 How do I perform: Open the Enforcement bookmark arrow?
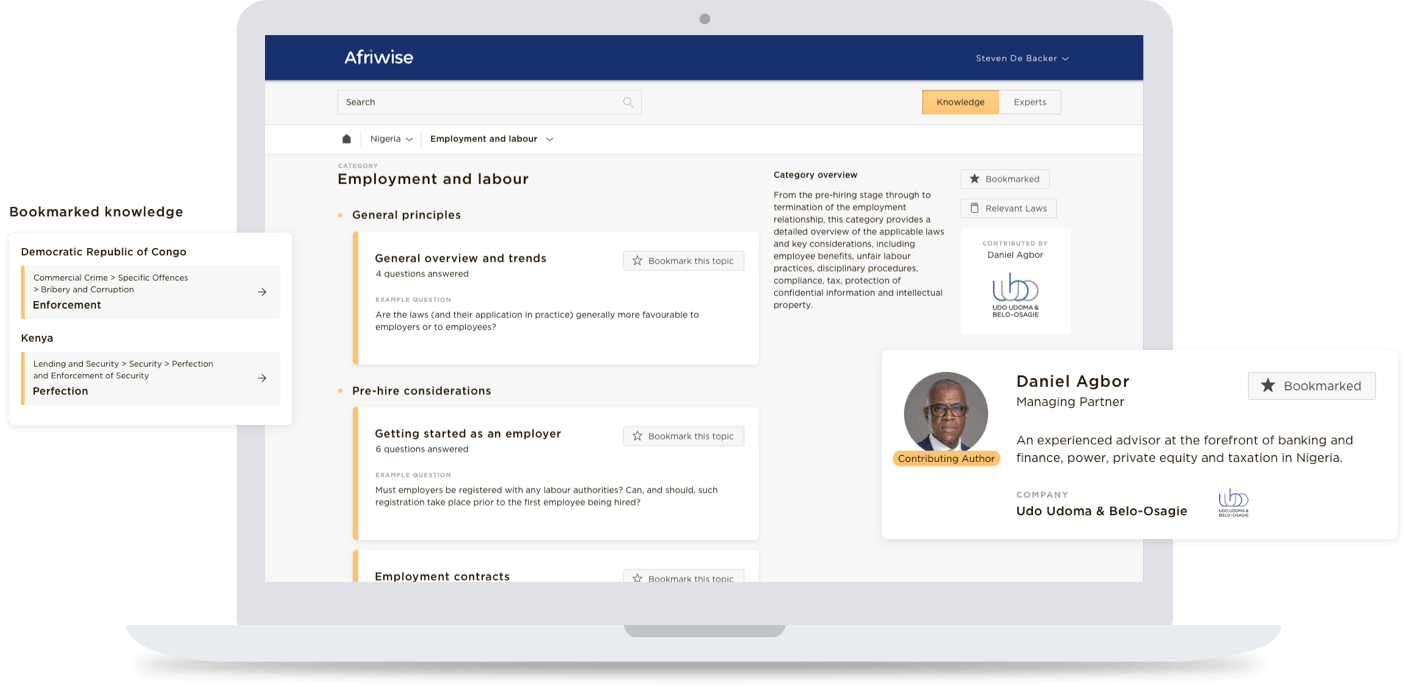262,292
